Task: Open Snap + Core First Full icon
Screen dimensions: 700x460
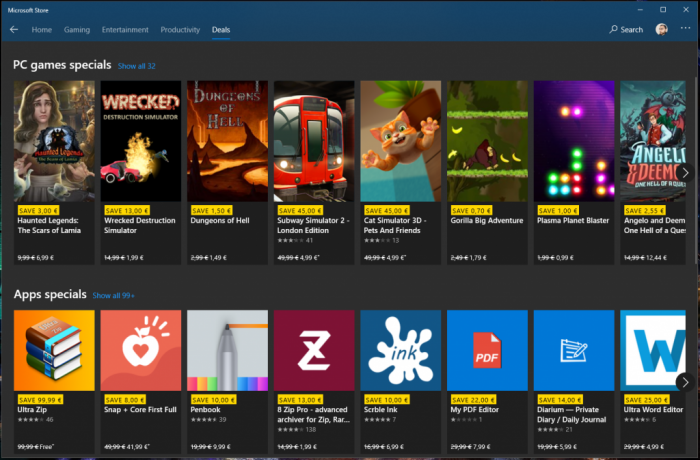Action: point(141,350)
